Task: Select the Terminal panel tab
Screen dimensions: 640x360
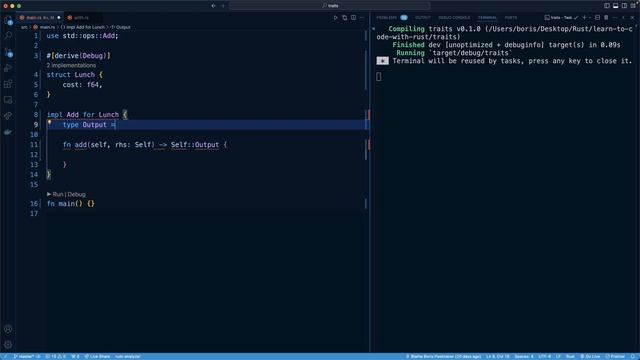Action: [x=487, y=18]
